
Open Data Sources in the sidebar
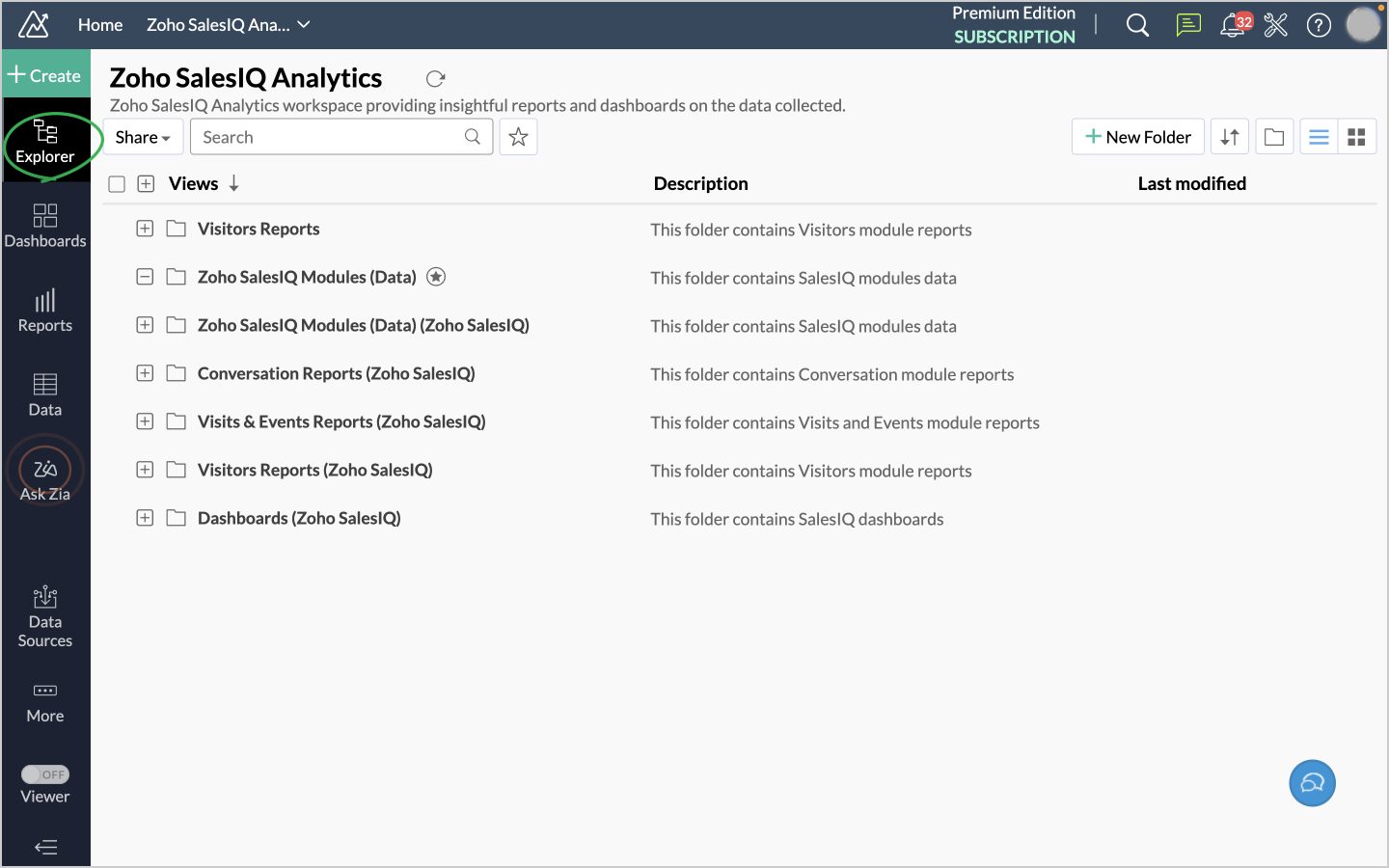45,617
